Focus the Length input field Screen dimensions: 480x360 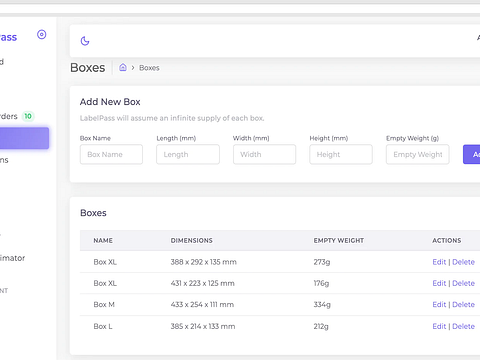tap(188, 154)
